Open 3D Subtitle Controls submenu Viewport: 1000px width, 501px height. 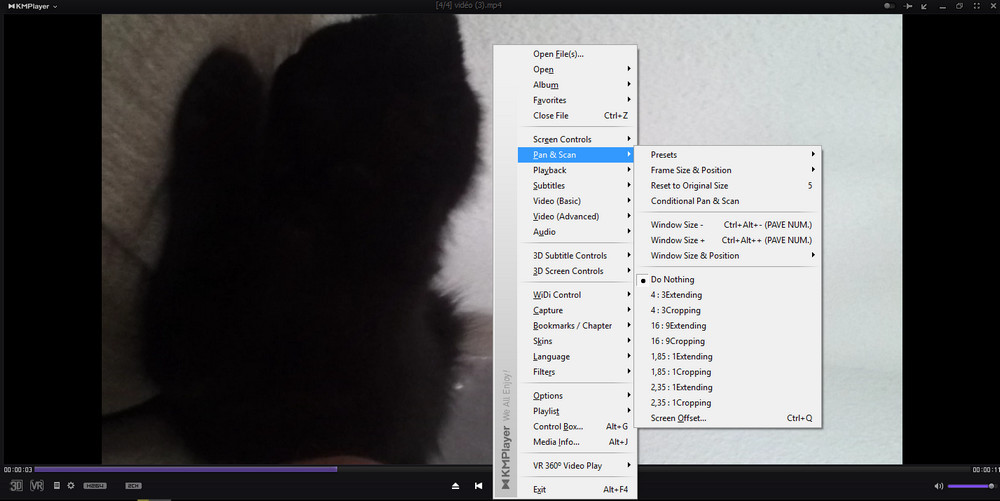[x=577, y=256]
